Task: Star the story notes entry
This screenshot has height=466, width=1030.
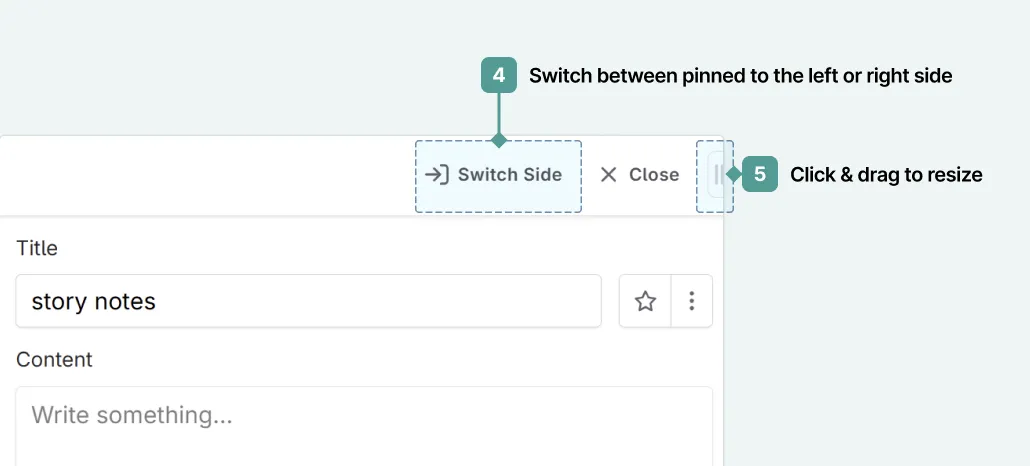Action: pos(646,301)
